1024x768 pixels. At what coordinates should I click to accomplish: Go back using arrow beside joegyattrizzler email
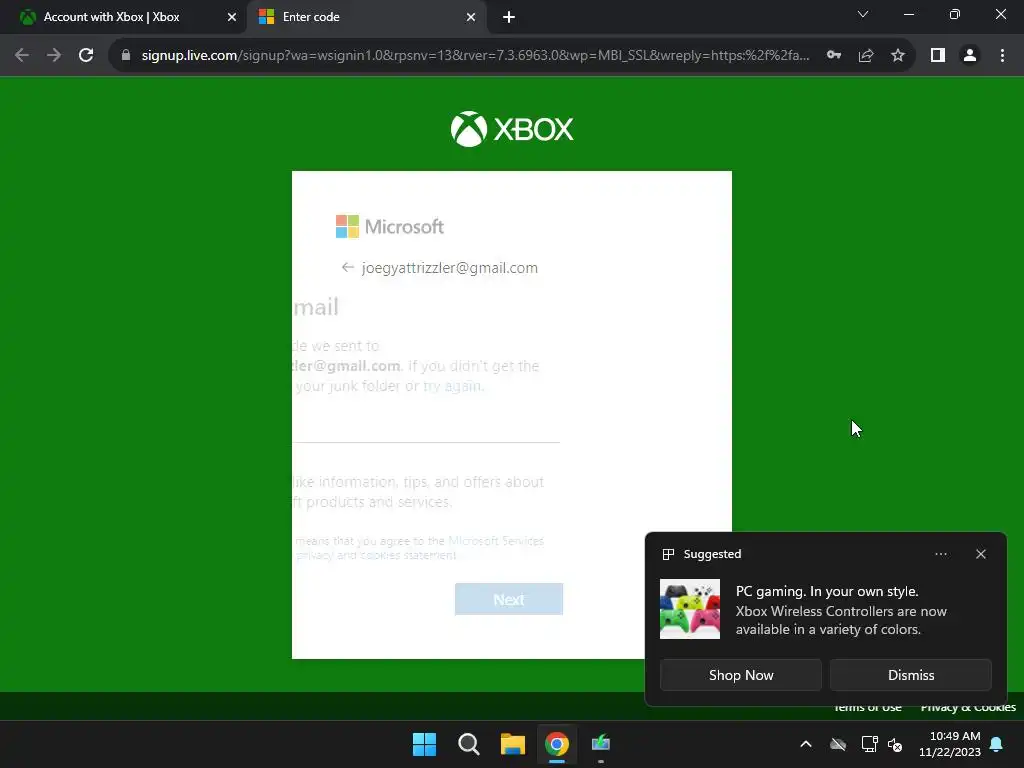(347, 267)
